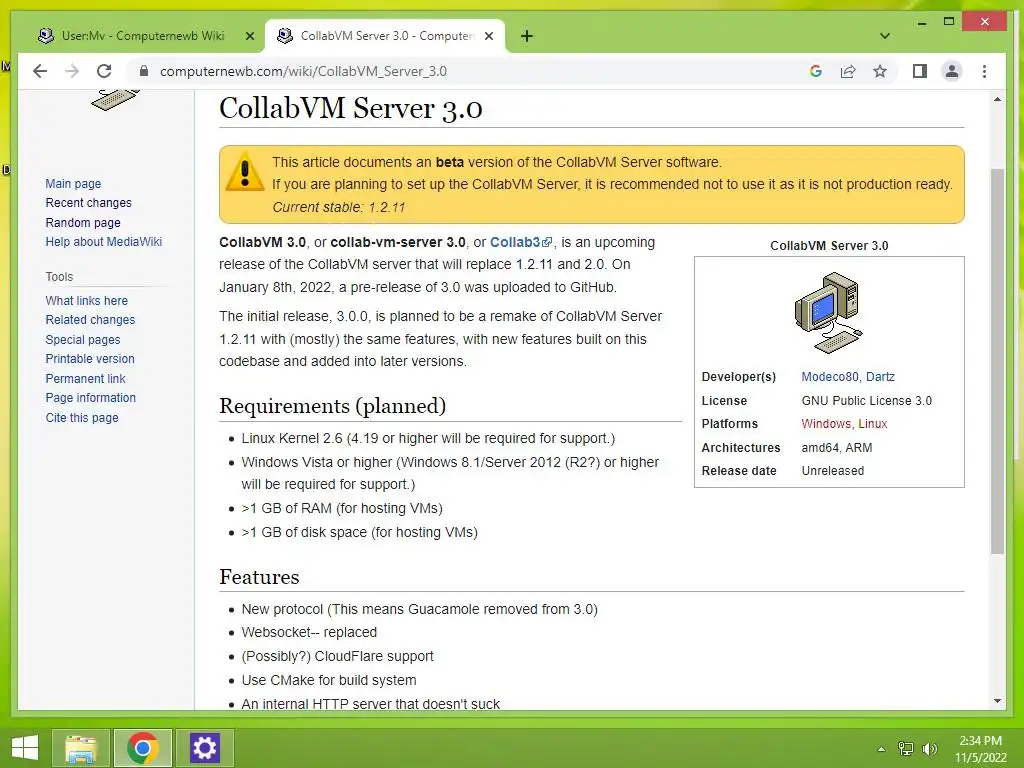1024x768 pixels.
Task: Open developer Modeco80 link
Action: click(x=829, y=377)
